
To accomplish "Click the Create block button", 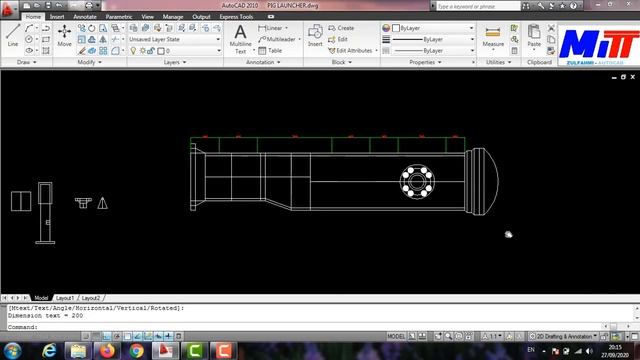I will coord(341,28).
